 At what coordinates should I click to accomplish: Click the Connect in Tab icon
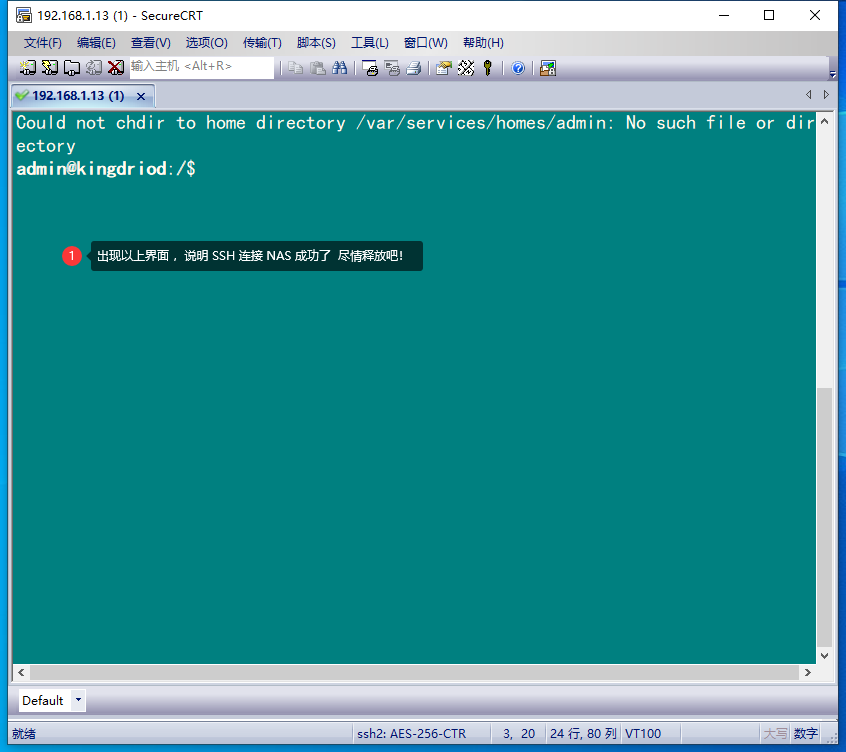(x=72, y=68)
